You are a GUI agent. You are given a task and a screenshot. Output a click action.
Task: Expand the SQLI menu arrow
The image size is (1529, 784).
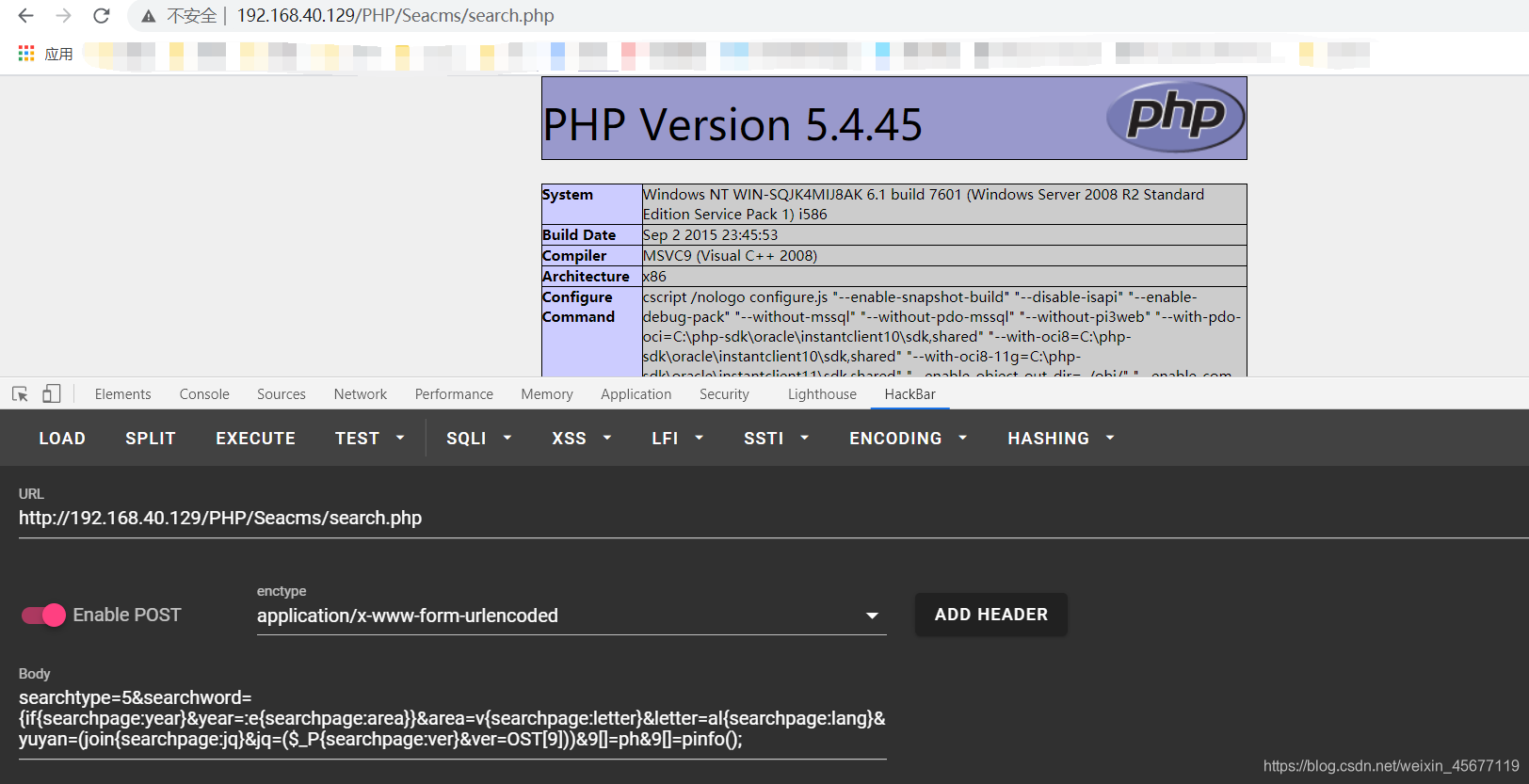[x=507, y=438]
